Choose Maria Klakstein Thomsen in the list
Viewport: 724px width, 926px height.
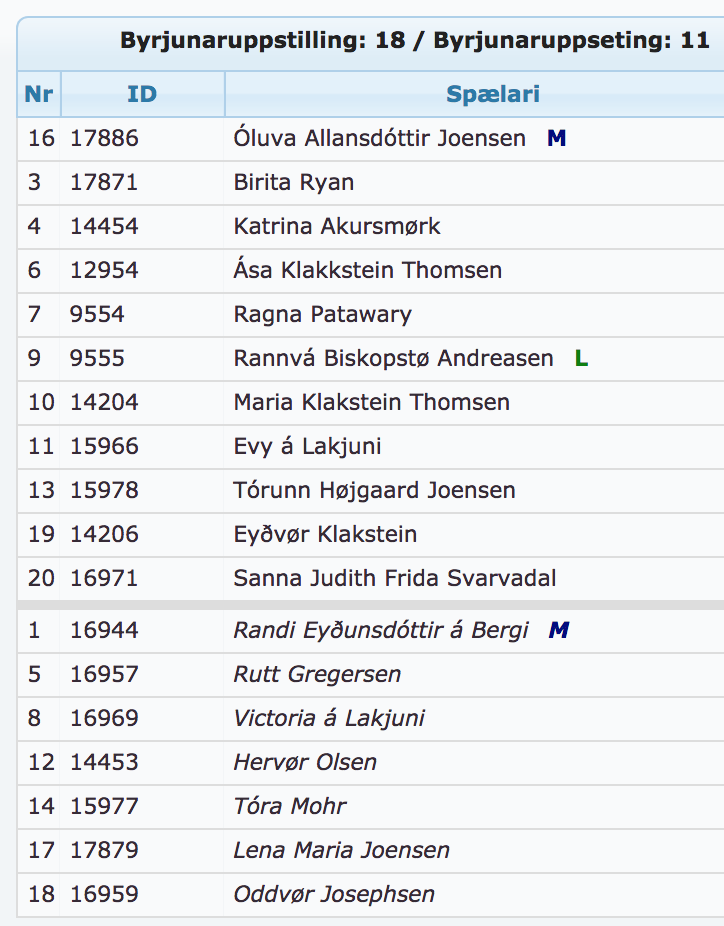[371, 402]
